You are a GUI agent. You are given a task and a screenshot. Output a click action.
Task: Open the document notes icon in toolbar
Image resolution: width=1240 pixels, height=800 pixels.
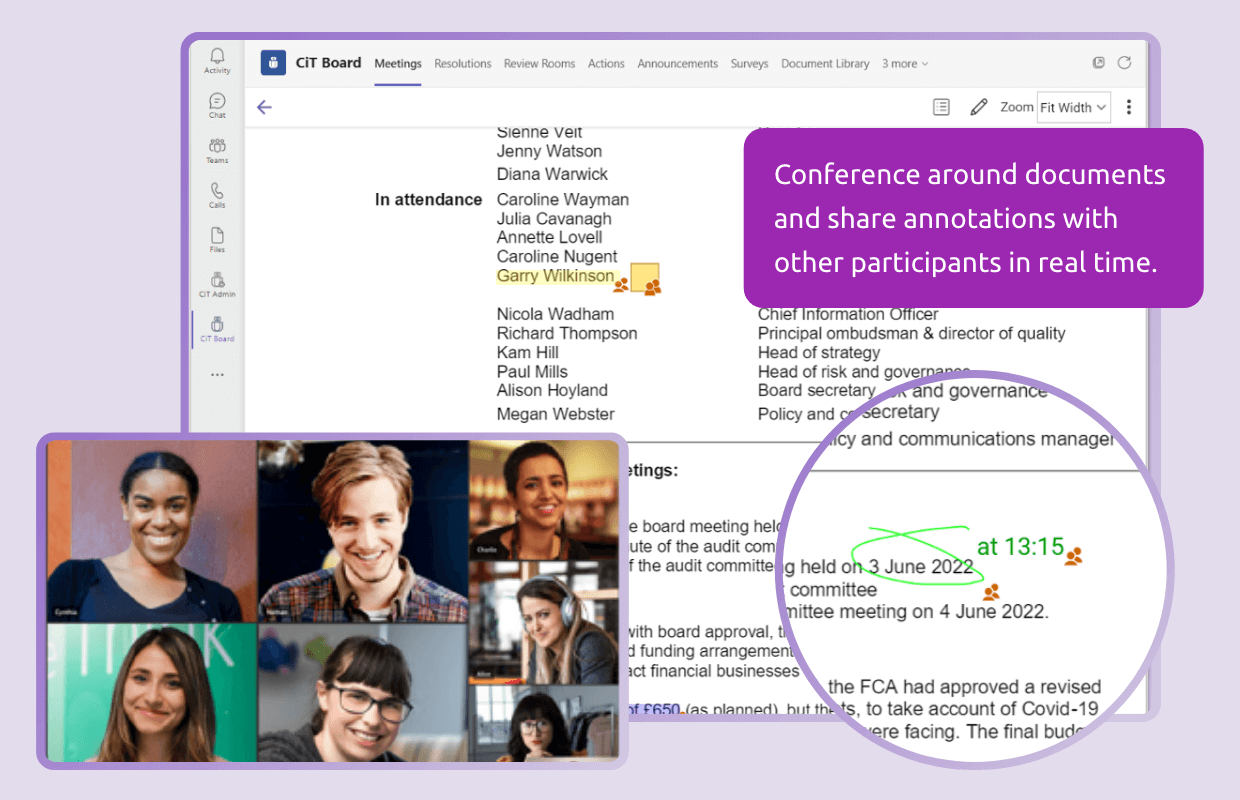pos(940,106)
